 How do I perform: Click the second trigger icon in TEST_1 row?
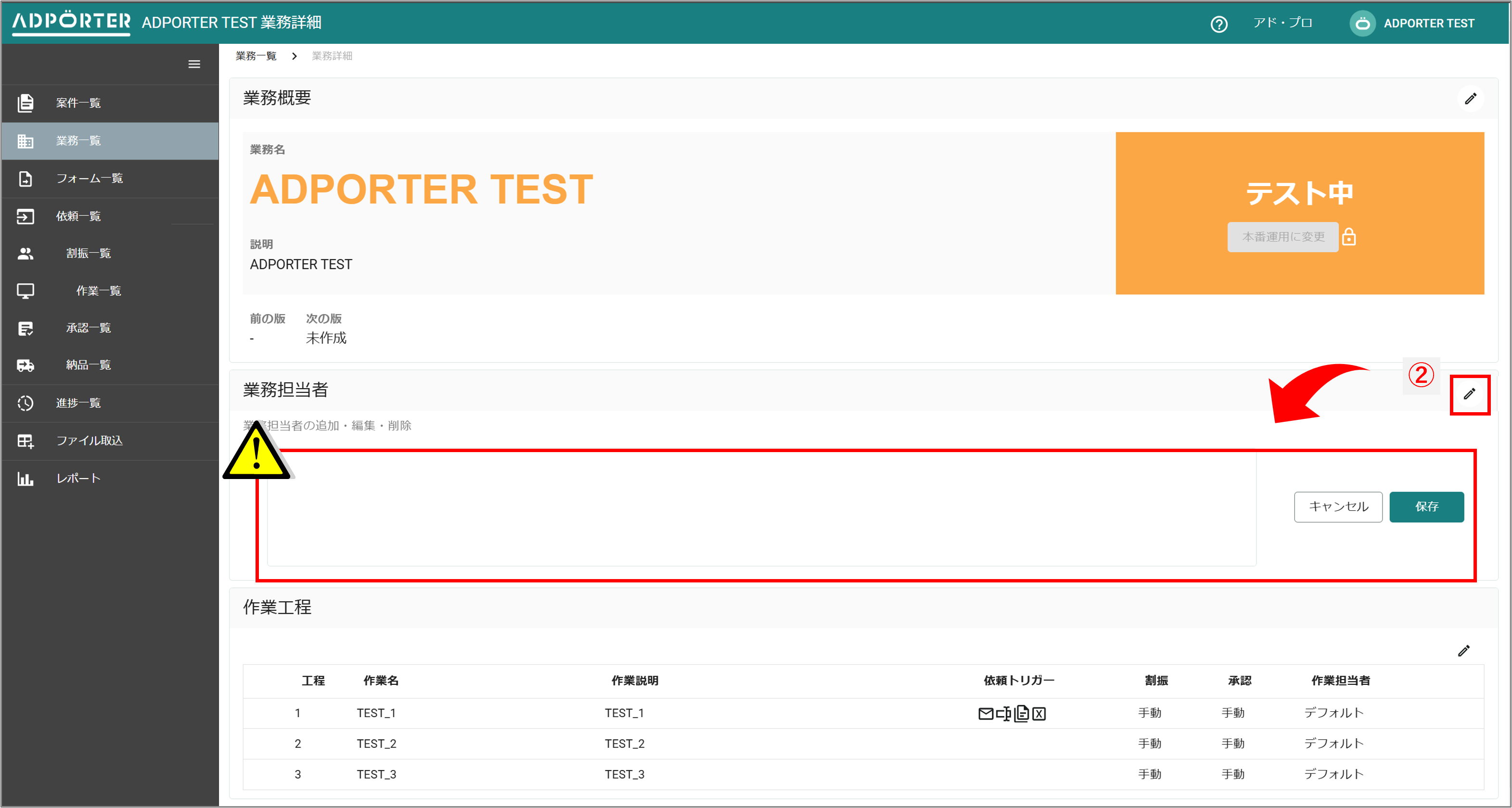(x=1003, y=714)
